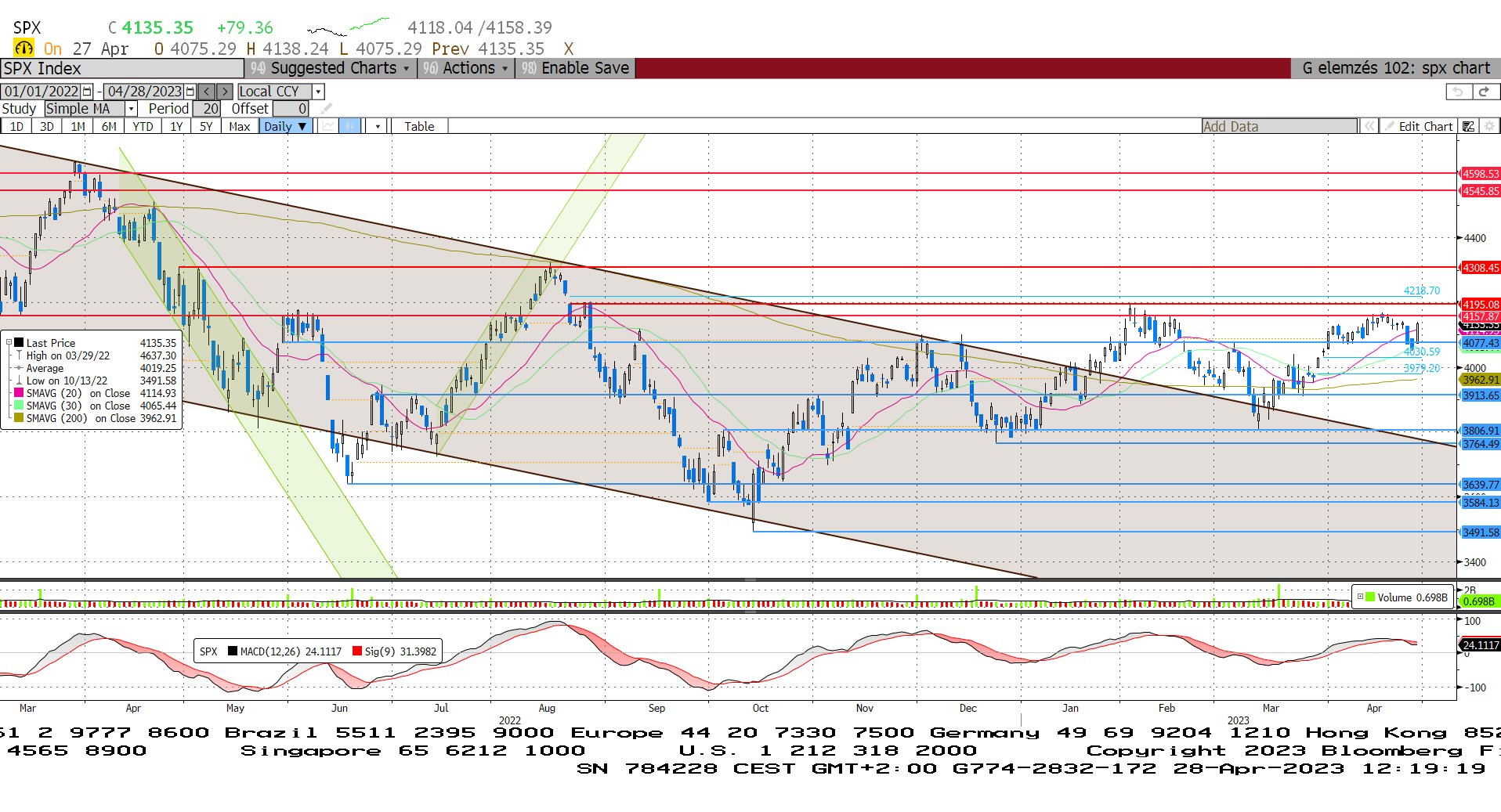Click the 3913.65 blue price label
Screen dimensions: 1501x812
[x=1481, y=395]
